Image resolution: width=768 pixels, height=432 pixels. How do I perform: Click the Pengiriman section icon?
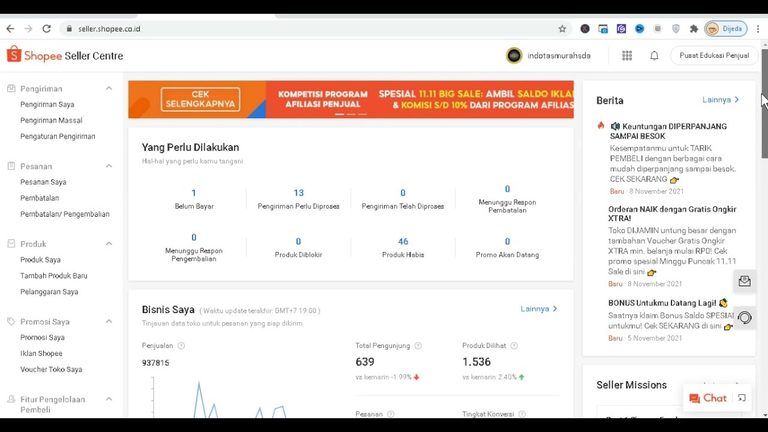11,88
